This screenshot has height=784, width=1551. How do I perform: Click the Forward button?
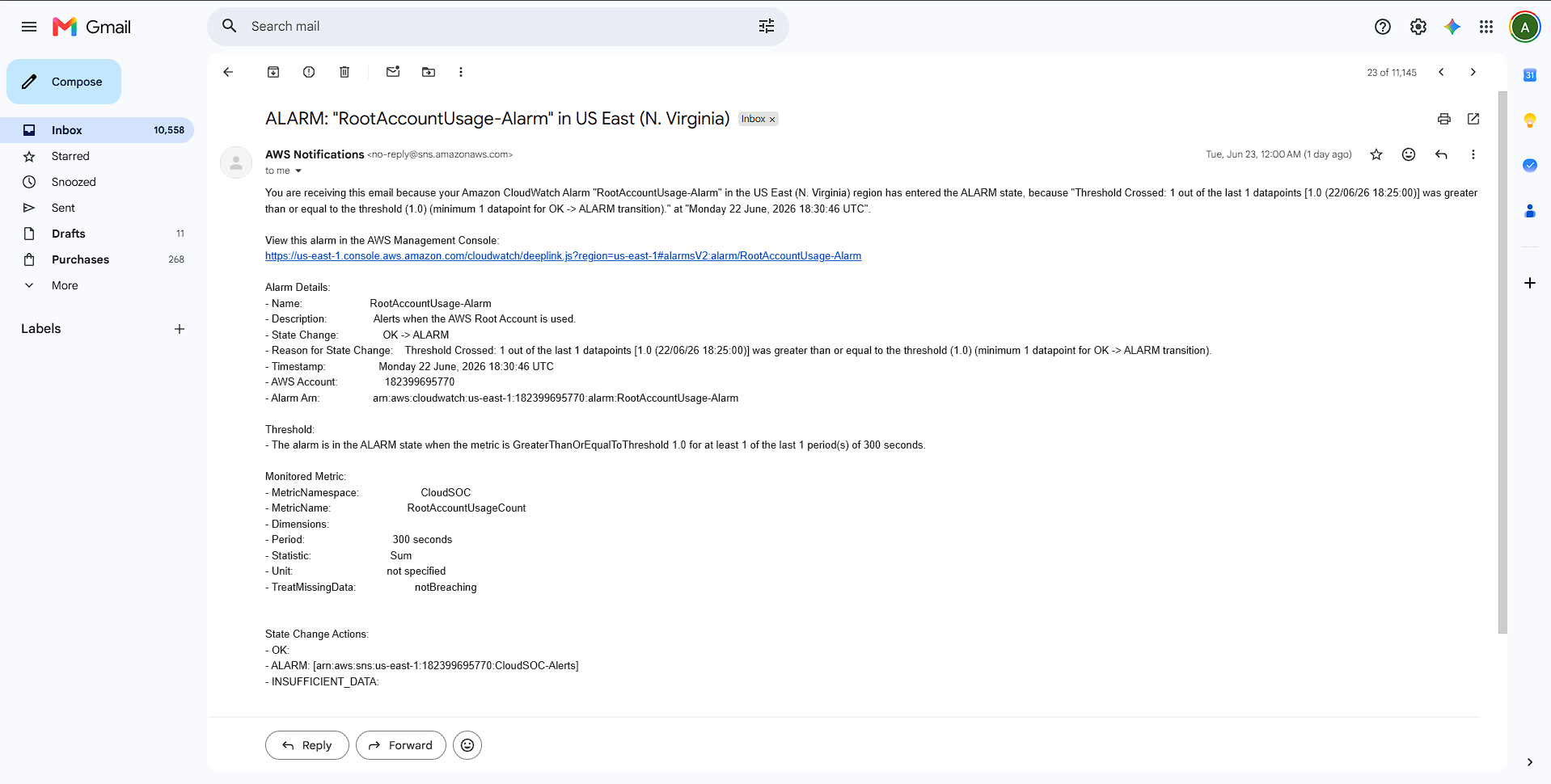401,745
